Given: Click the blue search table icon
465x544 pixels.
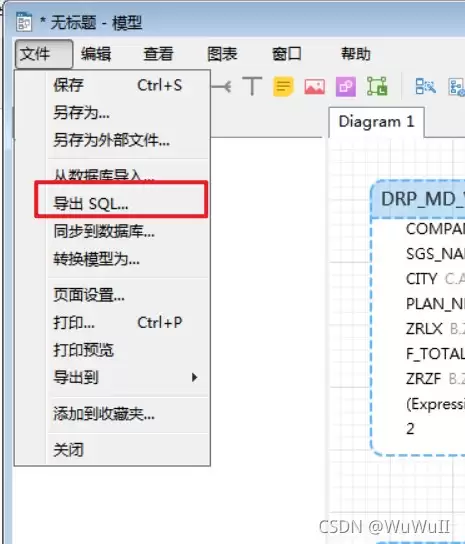Looking at the screenshot, I should (x=425, y=86).
